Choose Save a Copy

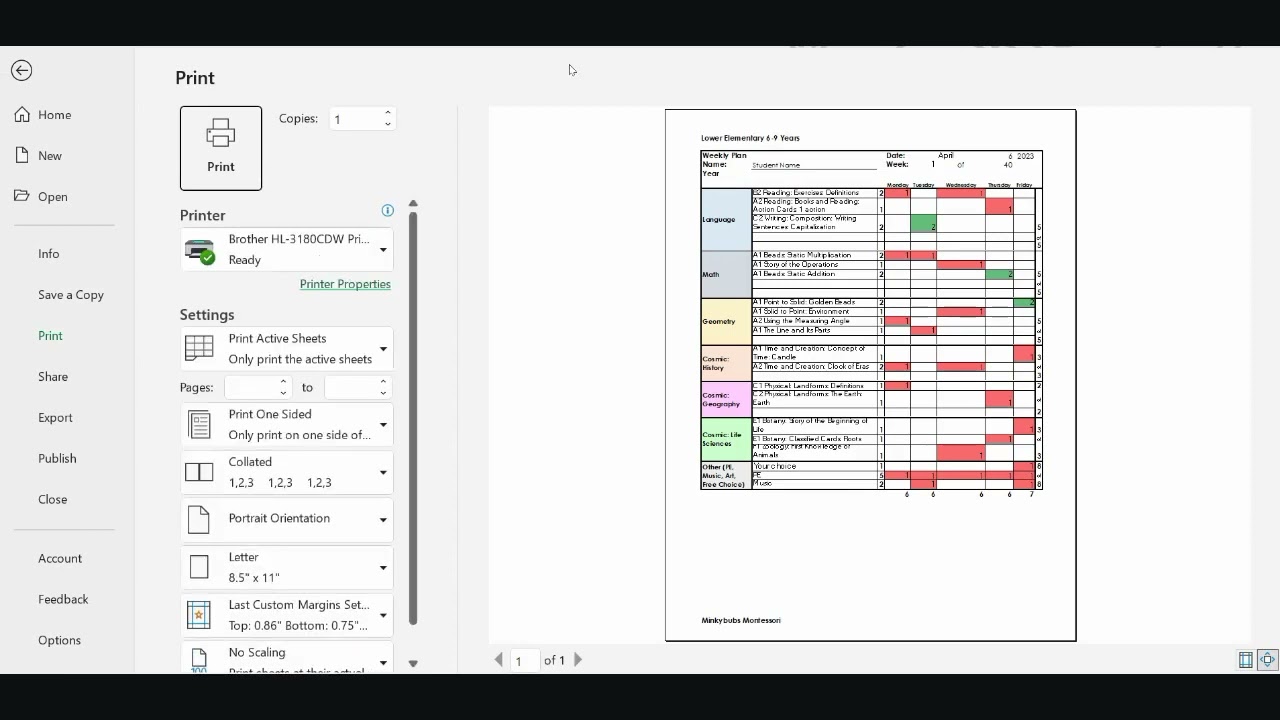click(x=71, y=294)
